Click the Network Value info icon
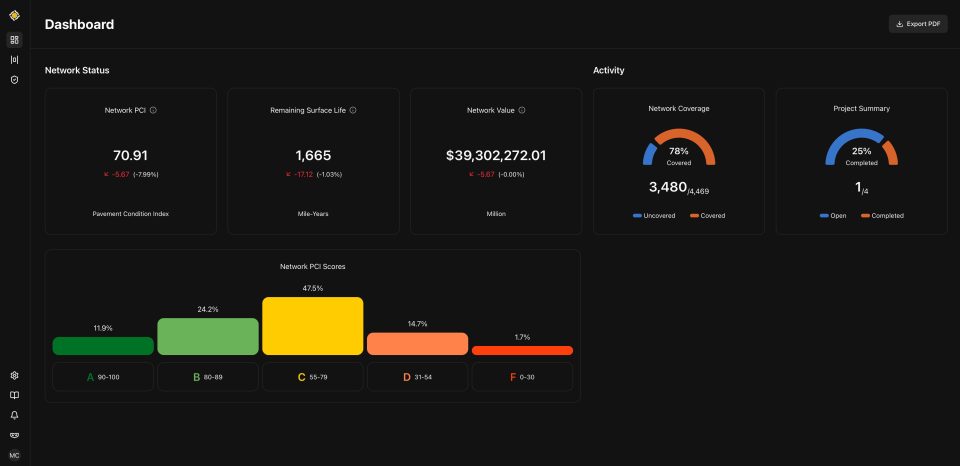960x466 pixels. click(x=522, y=110)
